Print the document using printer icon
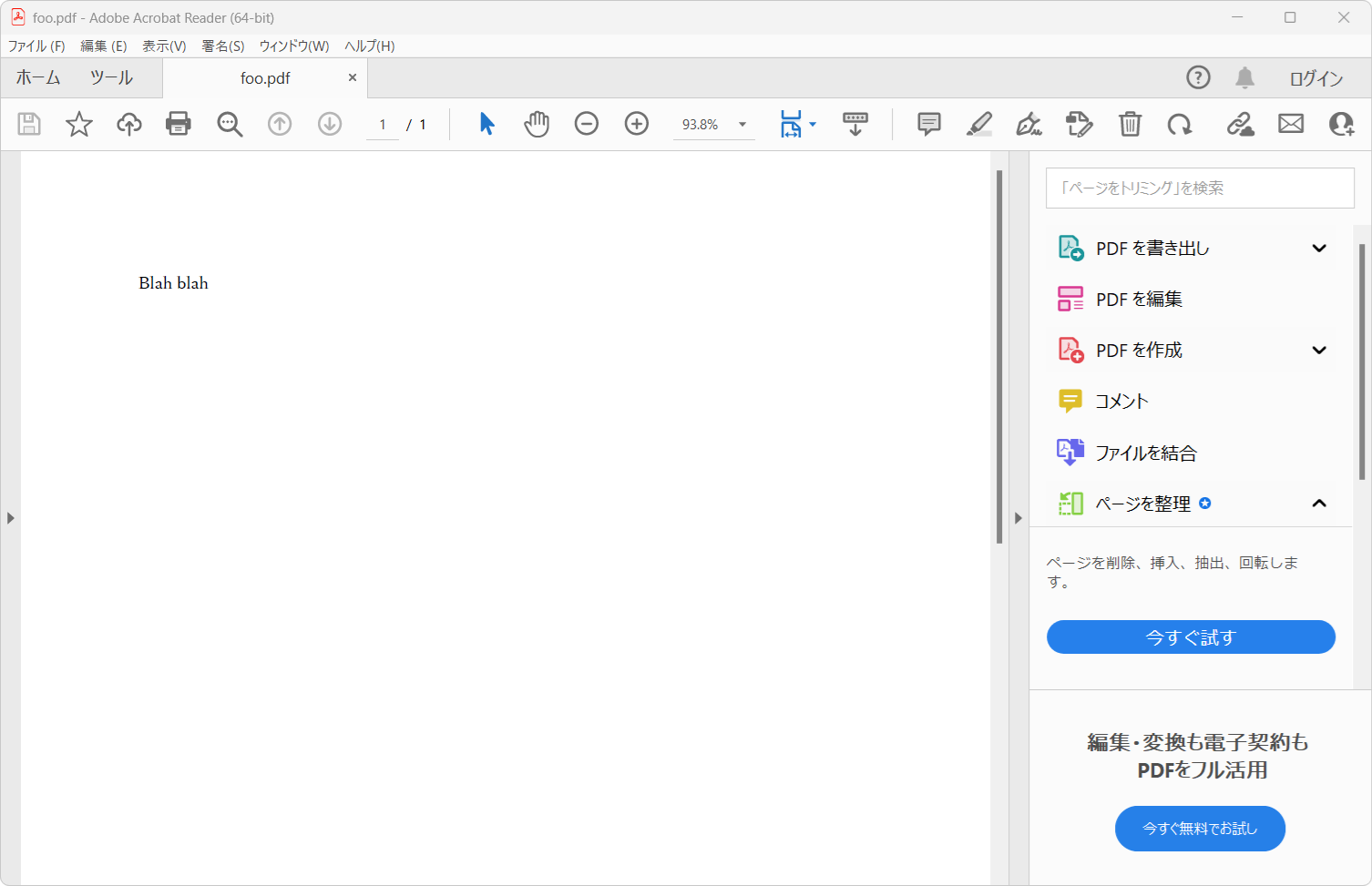Screen dimensions: 1372x886 [179, 124]
